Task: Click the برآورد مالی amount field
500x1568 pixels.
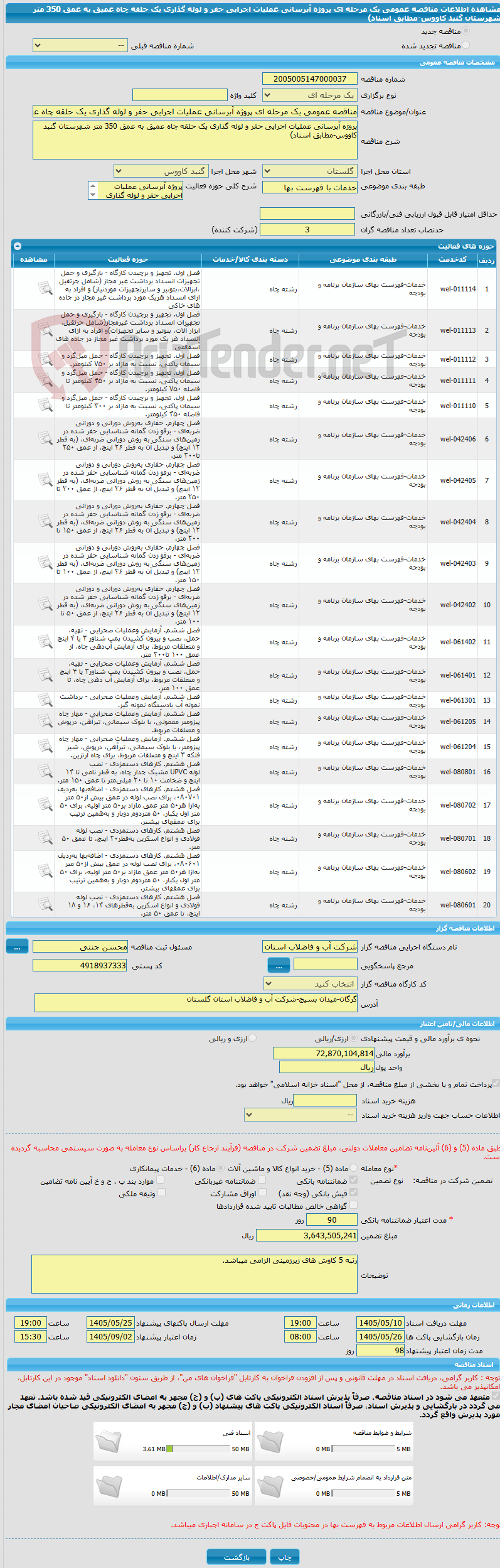Action: pos(324,1053)
